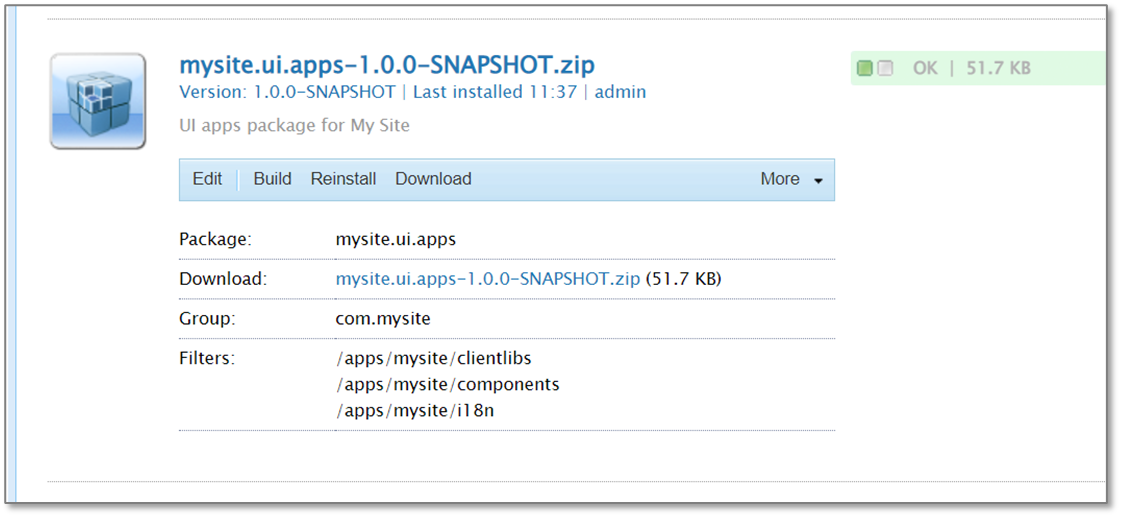Image resolution: width=1121 pixels, height=517 pixels.
Task: Click the blue cube package icon
Action: click(x=98, y=102)
